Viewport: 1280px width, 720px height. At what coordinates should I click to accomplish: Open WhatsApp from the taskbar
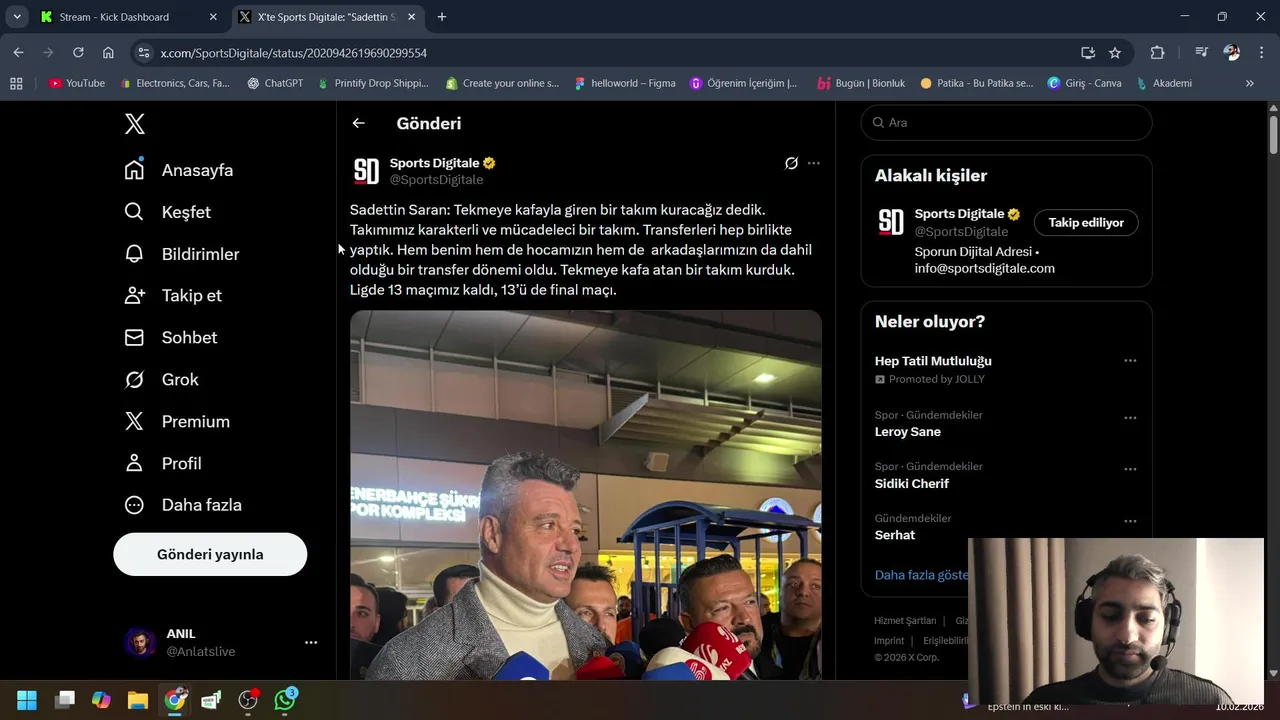pyautogui.click(x=285, y=699)
